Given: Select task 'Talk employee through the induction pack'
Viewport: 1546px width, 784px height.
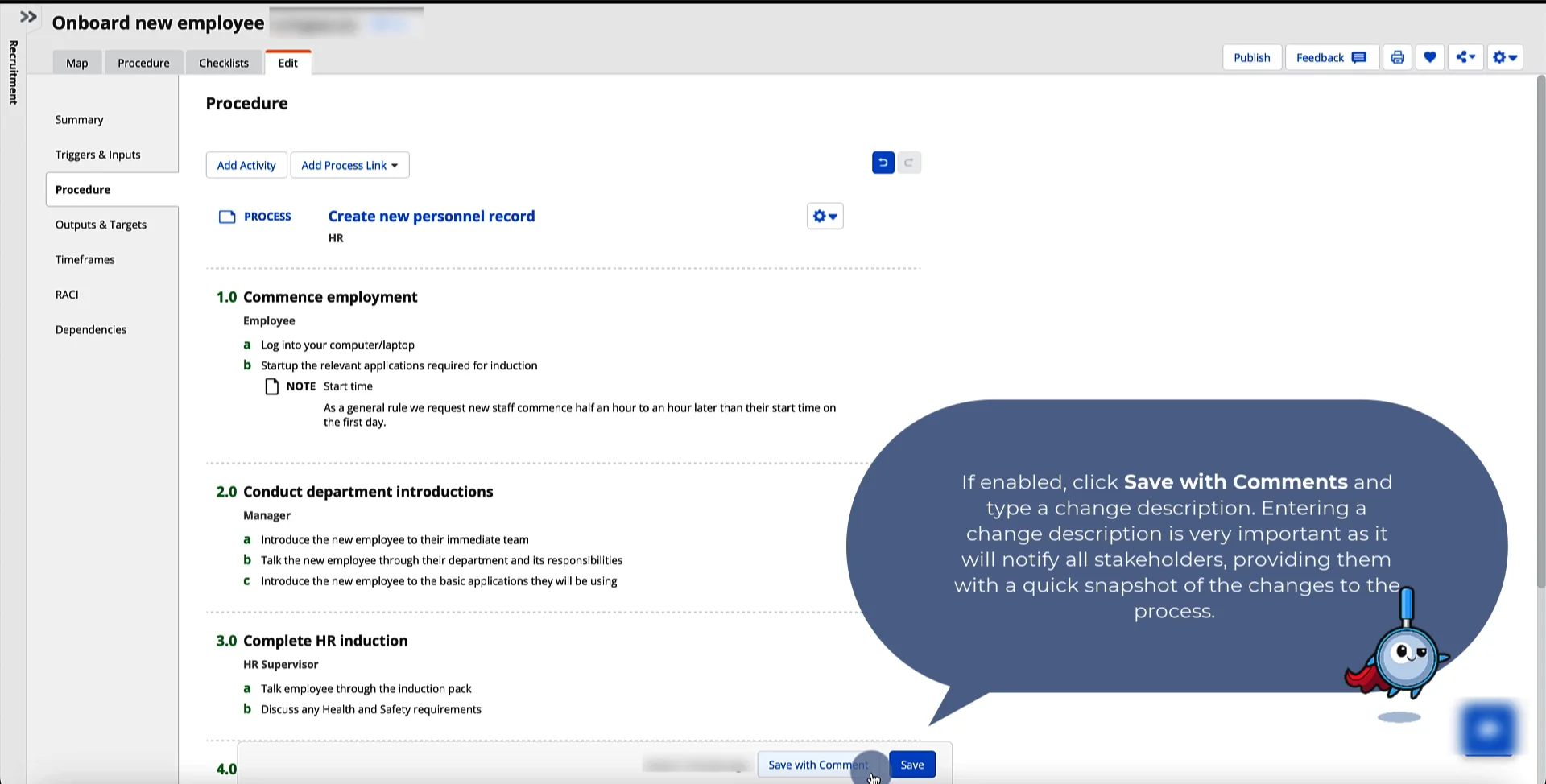Looking at the screenshot, I should [x=366, y=688].
